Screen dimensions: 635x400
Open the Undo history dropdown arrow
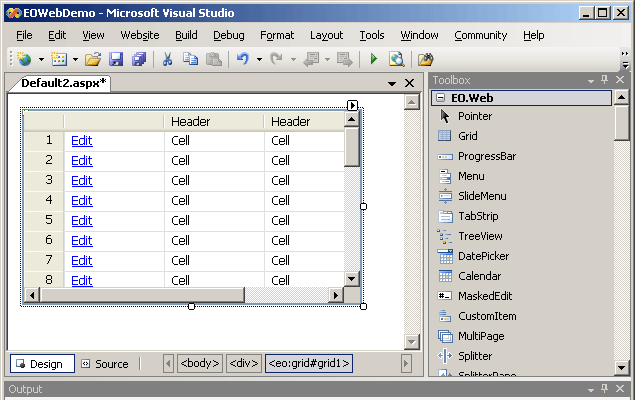[259, 60]
